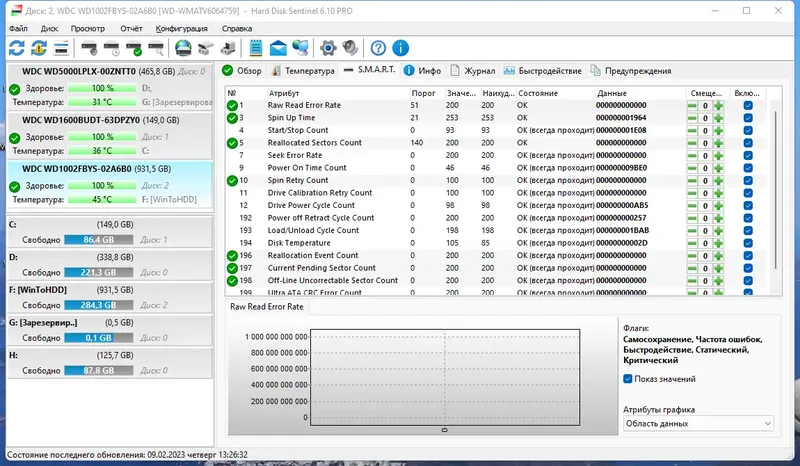
Task: Uncheck the Показ значений checkbox
Action: [x=628, y=379]
